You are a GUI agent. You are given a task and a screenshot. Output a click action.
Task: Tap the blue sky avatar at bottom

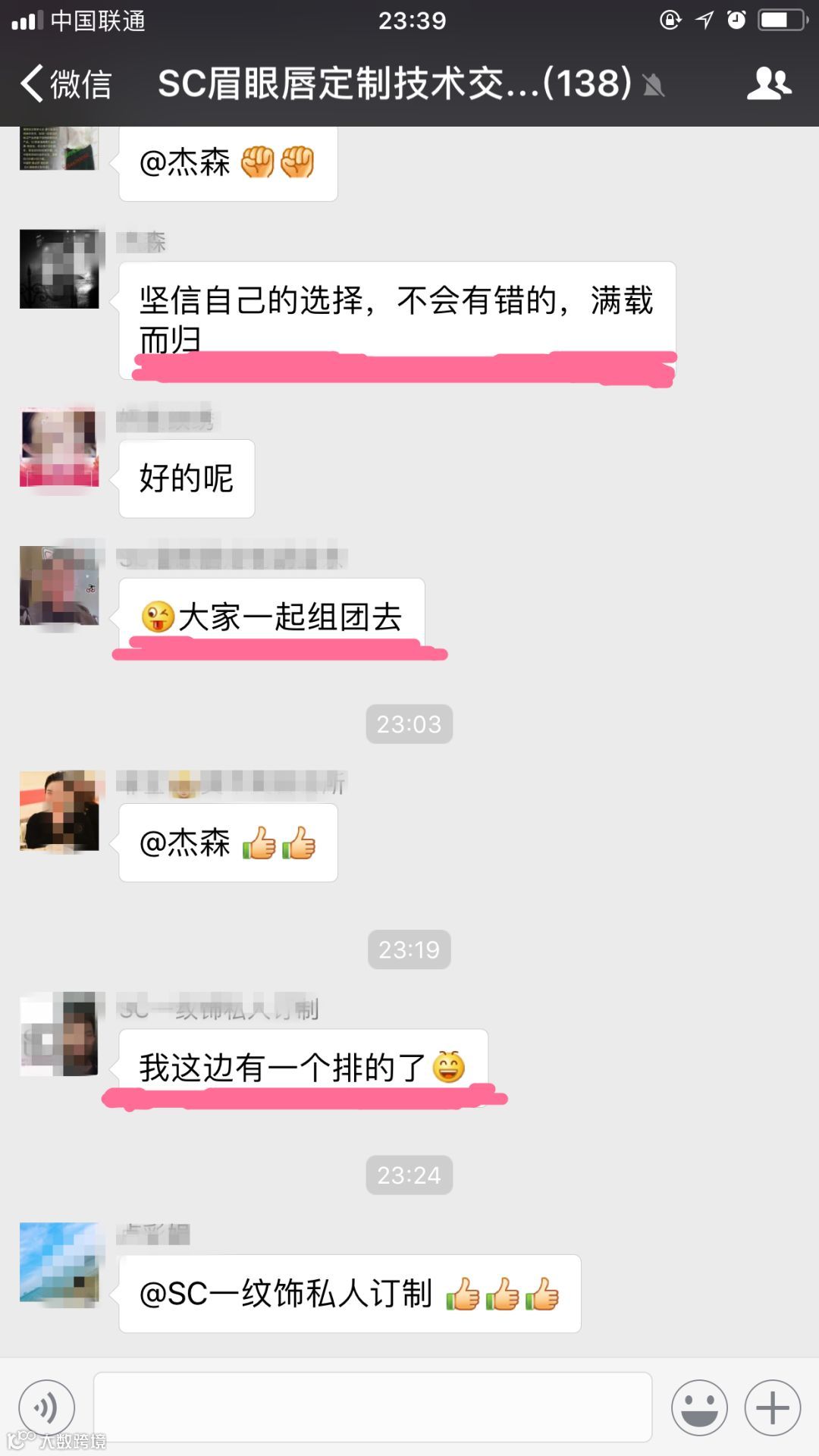click(59, 1262)
